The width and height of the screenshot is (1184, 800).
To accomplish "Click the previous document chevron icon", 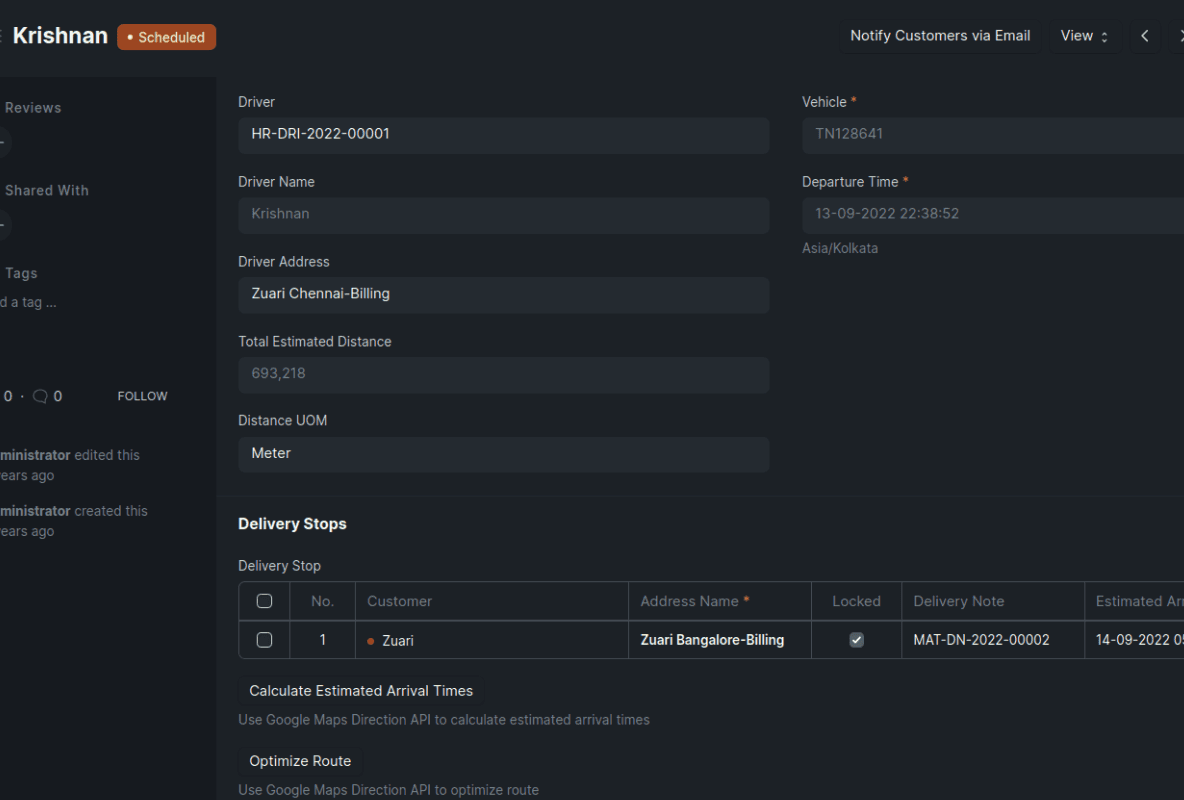I will 1144,35.
